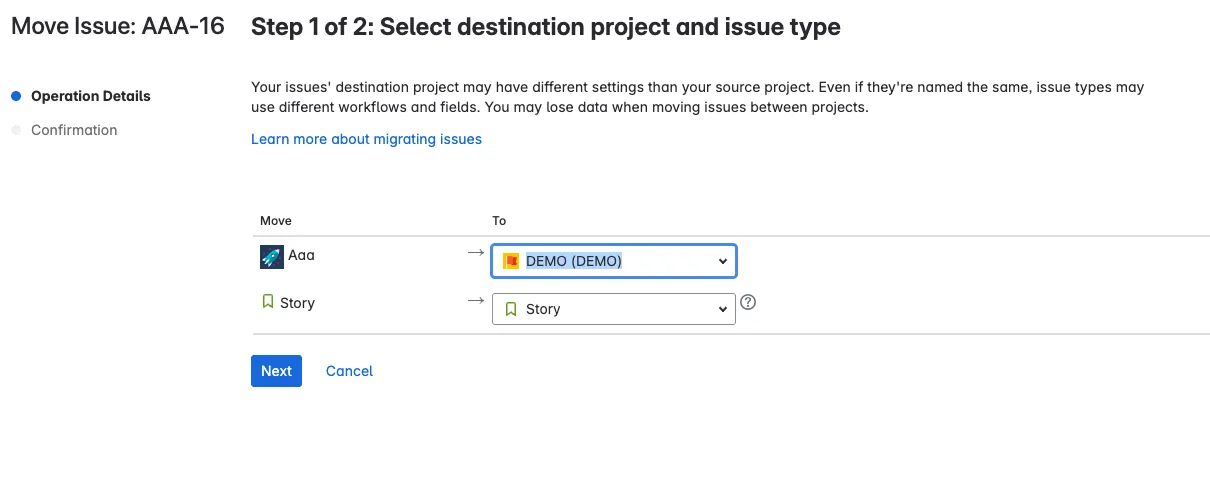Click the To column header
Image resolution: width=1210 pixels, height=483 pixels.
(x=499, y=220)
